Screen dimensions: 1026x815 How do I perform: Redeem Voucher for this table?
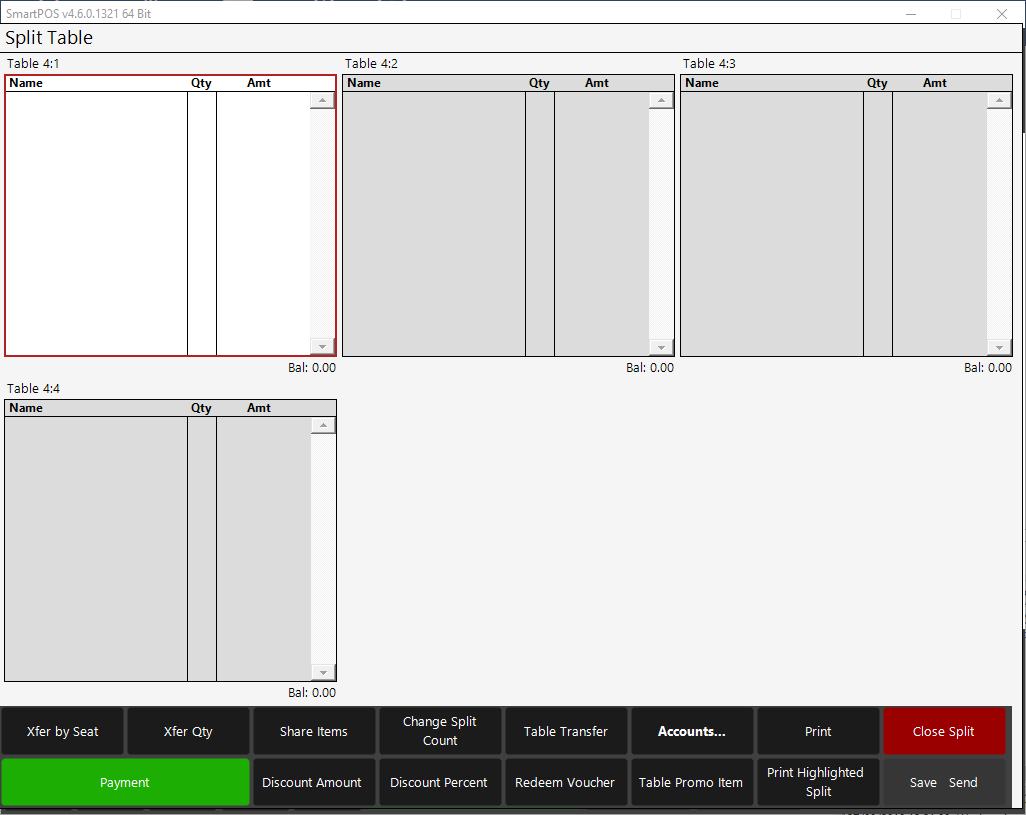(565, 782)
